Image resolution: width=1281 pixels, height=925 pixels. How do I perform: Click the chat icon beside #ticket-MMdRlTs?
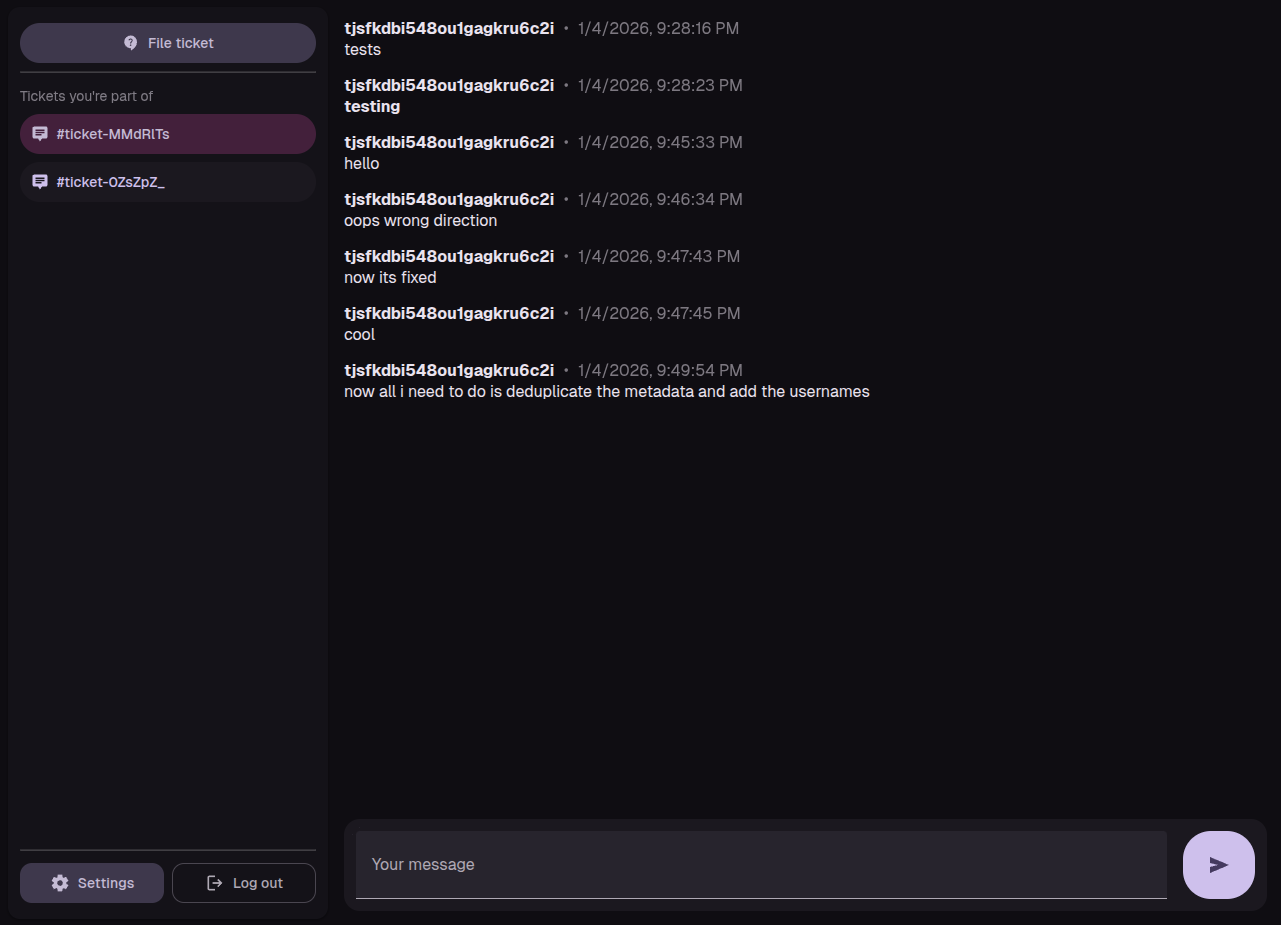[x=40, y=134]
